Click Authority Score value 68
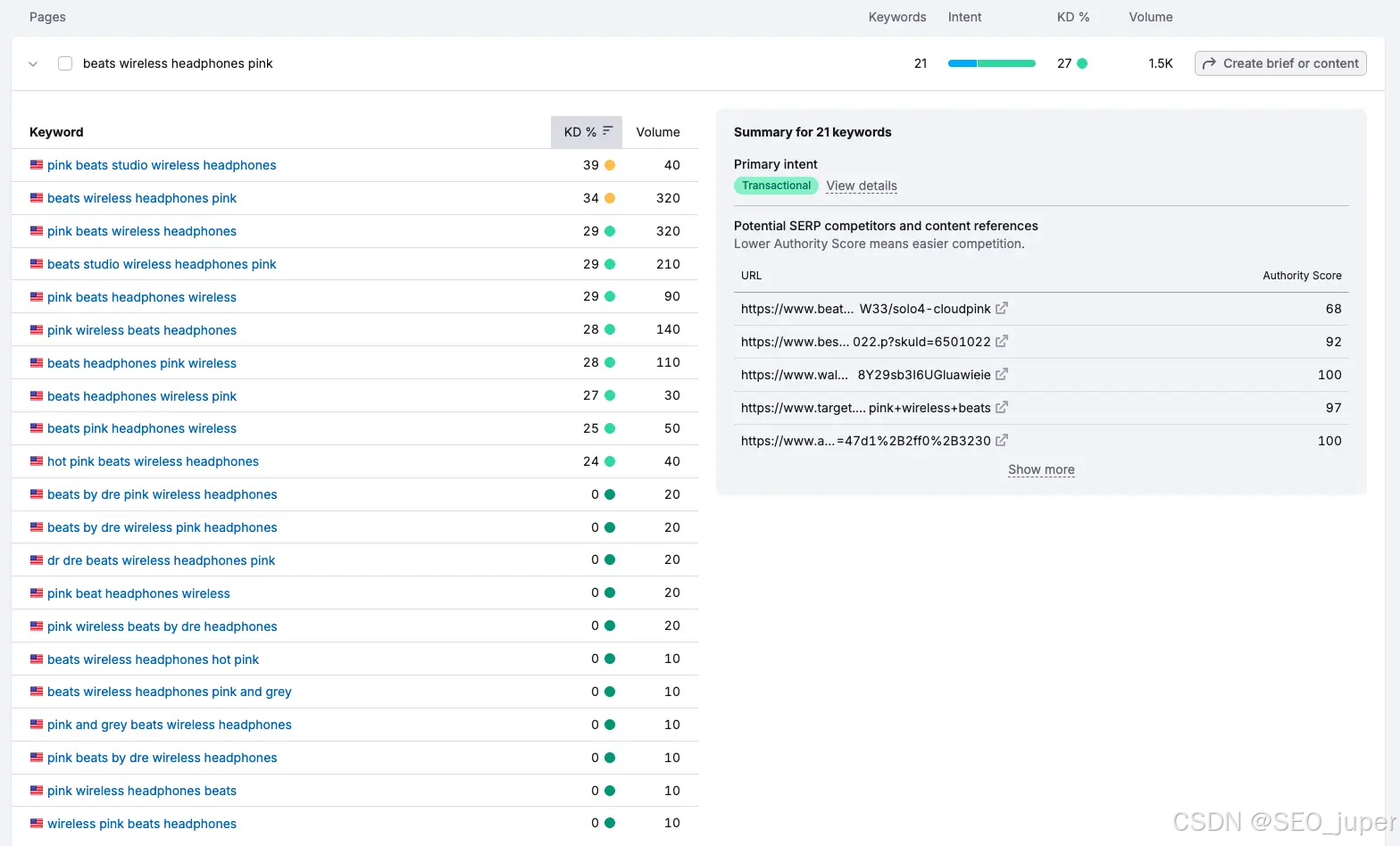 point(1333,309)
